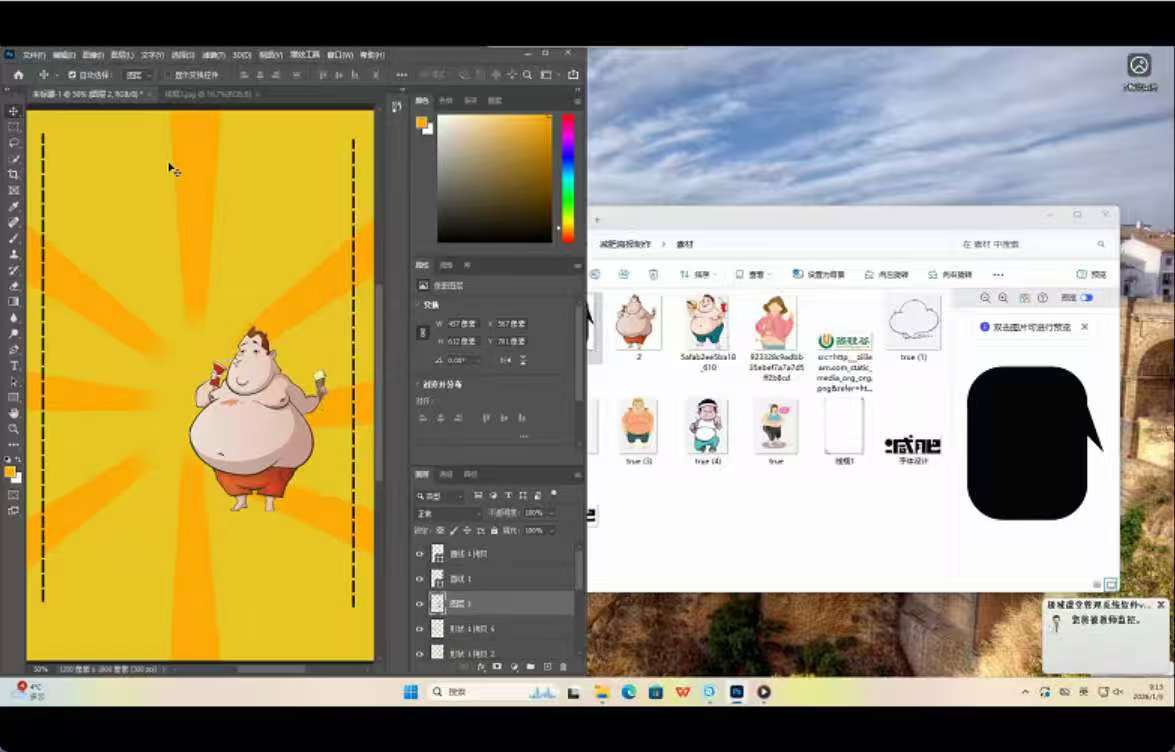Select the Crop tool
Screen dimensions: 1175x752
coord(13,174)
